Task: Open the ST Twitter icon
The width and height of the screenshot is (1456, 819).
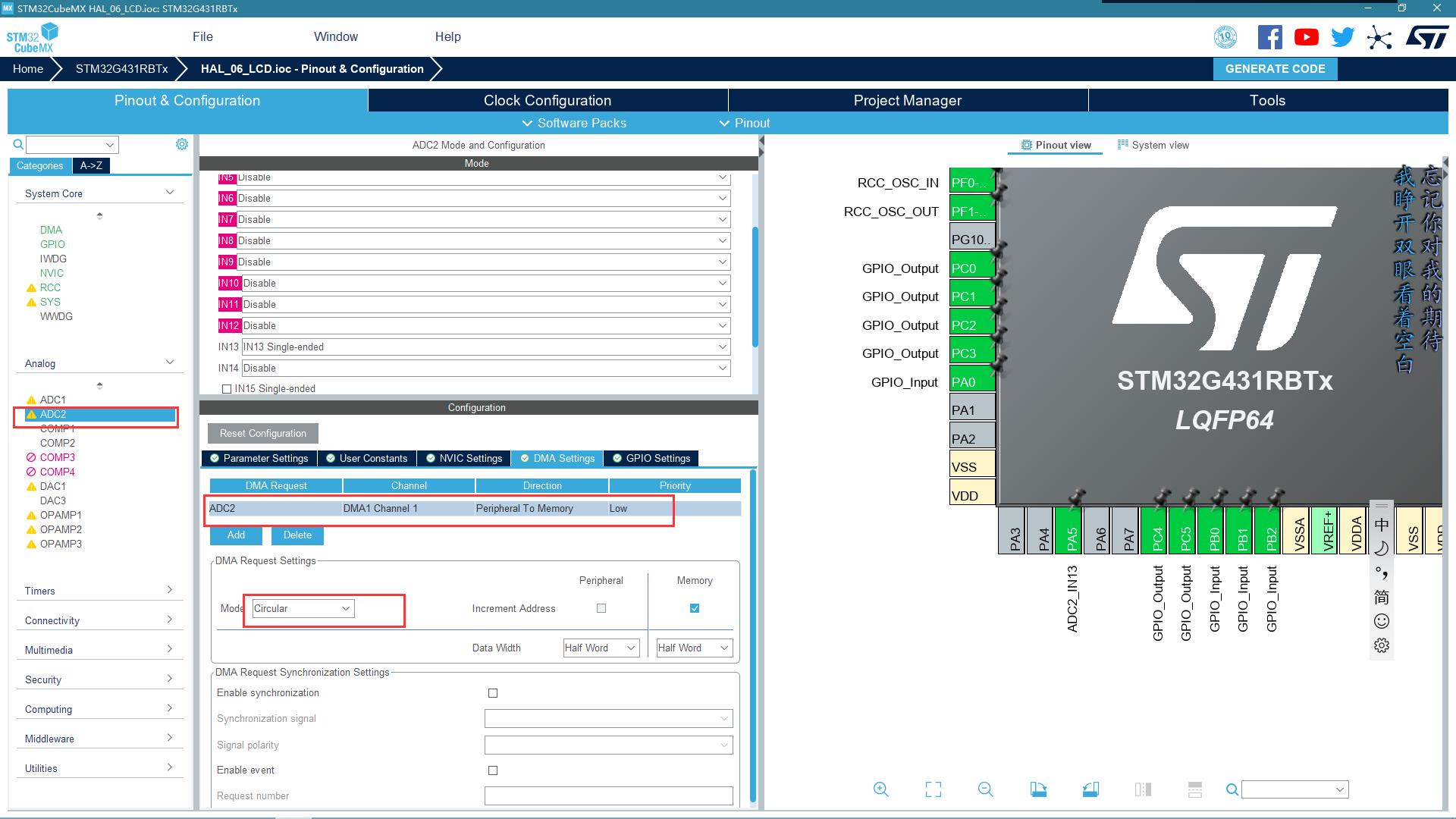Action: point(1342,37)
